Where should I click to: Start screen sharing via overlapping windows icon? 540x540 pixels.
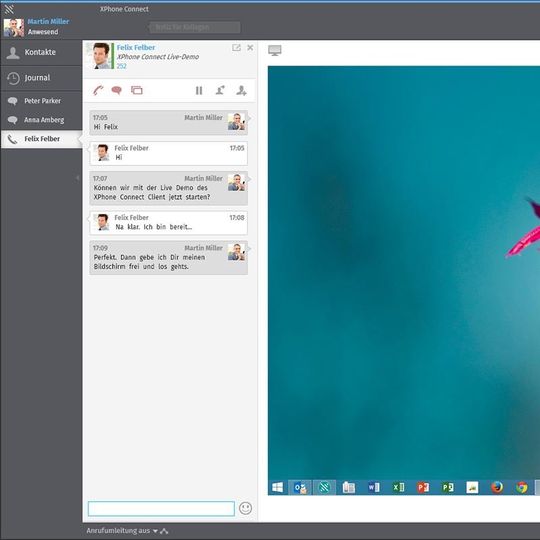coord(137,91)
